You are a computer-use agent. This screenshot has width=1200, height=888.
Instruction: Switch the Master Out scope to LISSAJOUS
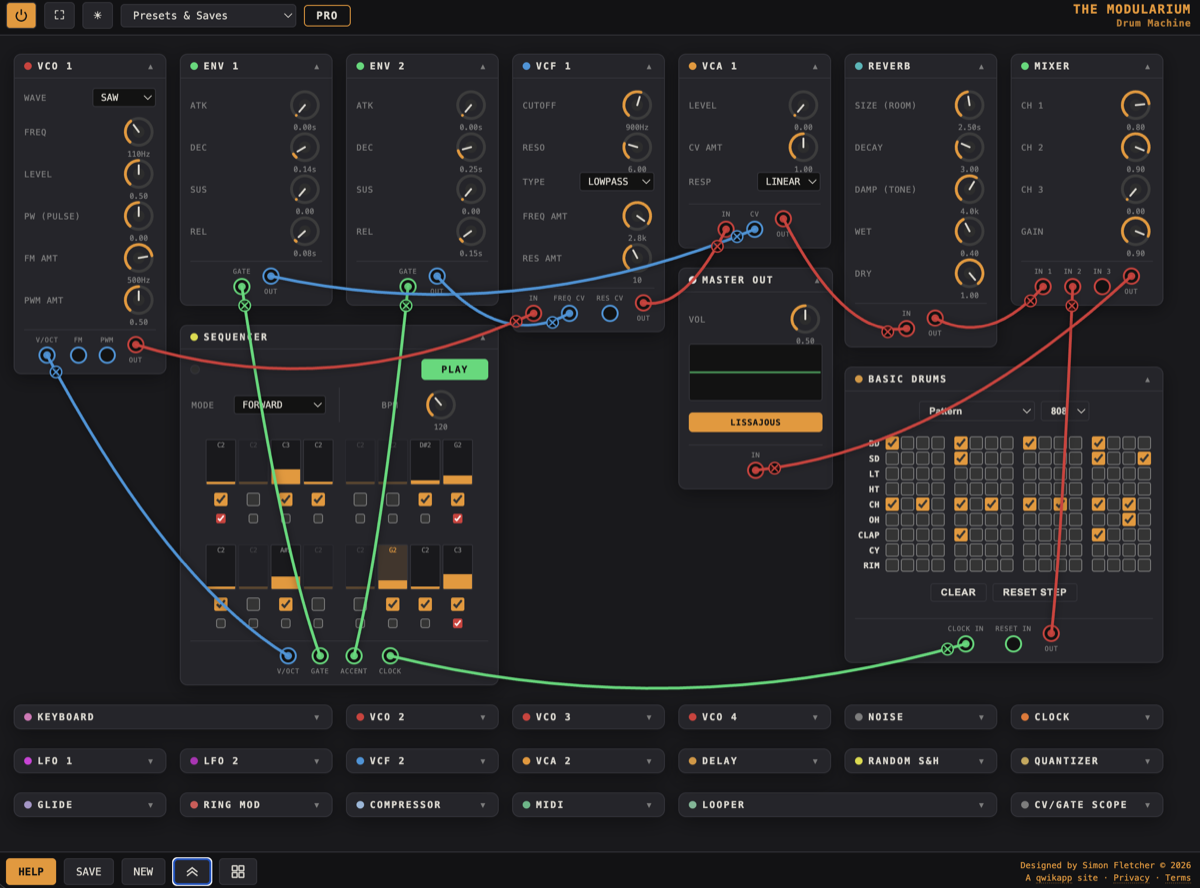point(755,421)
